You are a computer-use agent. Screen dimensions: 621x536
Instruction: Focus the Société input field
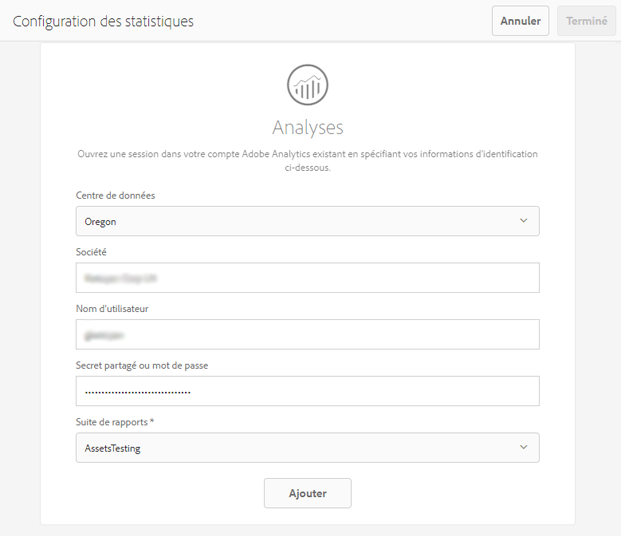307,278
